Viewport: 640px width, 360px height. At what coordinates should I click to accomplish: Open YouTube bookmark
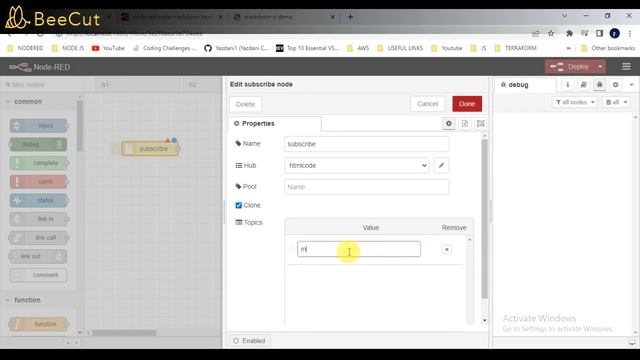click(108, 48)
